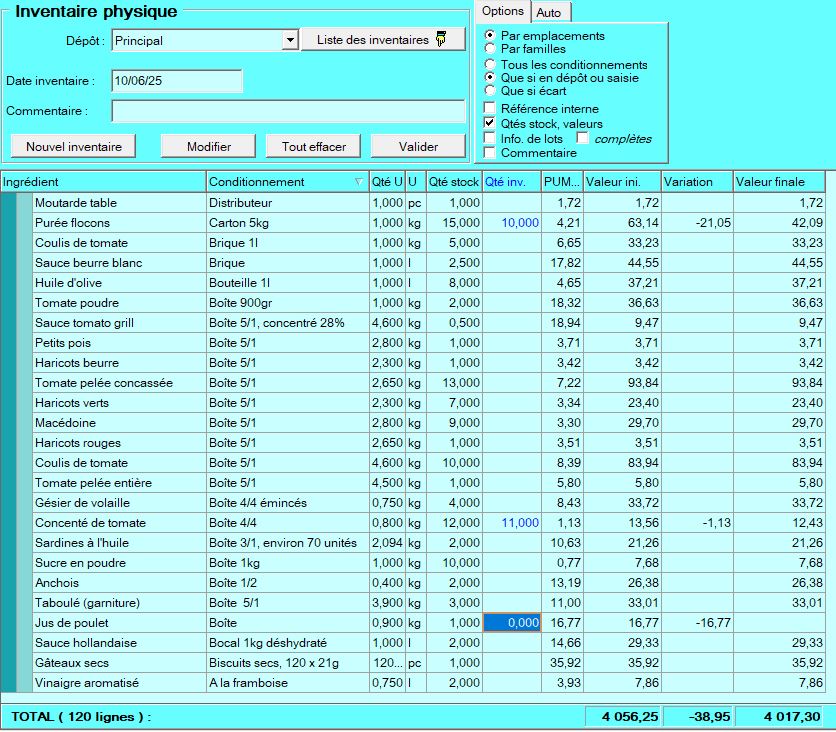Click the Nouvel inventaire button
This screenshot has height=732, width=836.
coord(74,146)
